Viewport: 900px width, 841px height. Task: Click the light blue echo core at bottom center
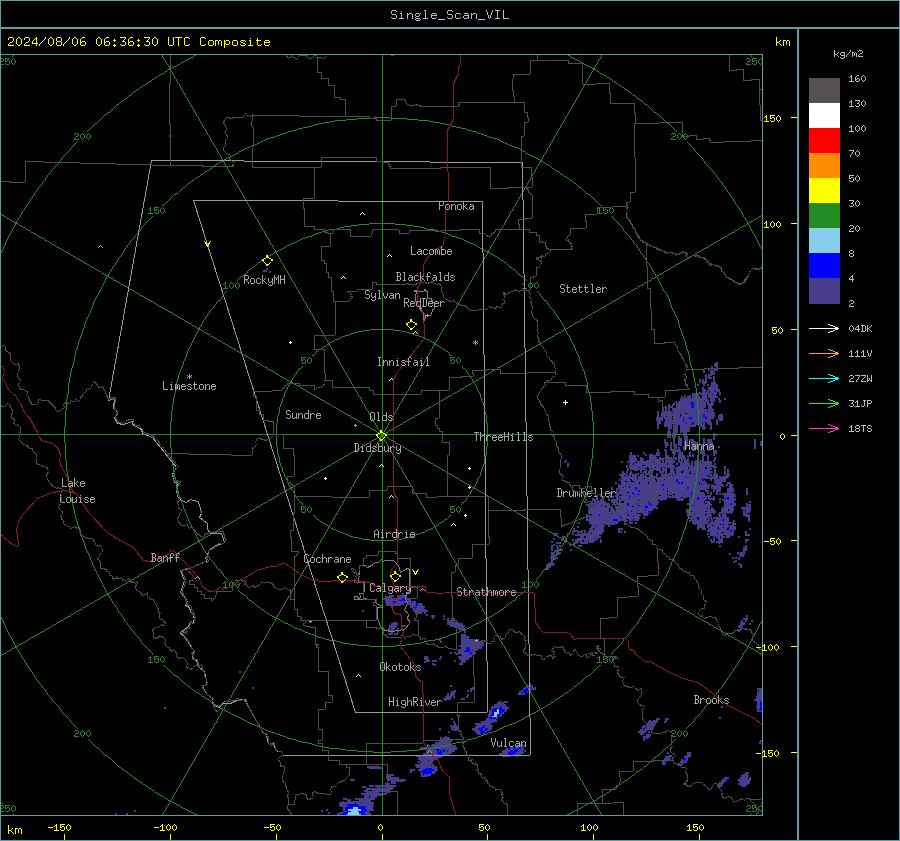(x=354, y=811)
